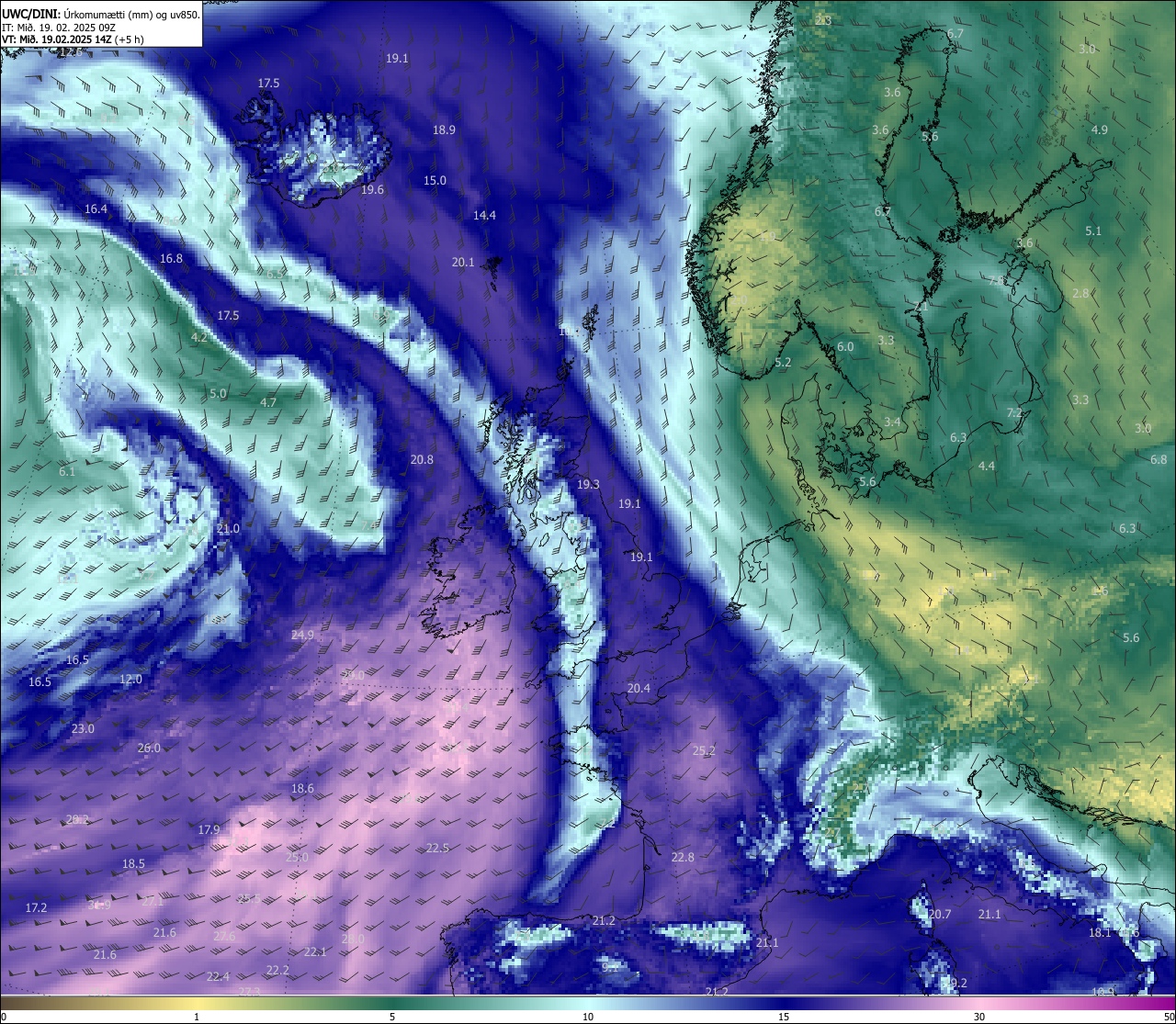Click the 18.5 value on the map
This screenshot has width=1176, height=1024.
133,864
